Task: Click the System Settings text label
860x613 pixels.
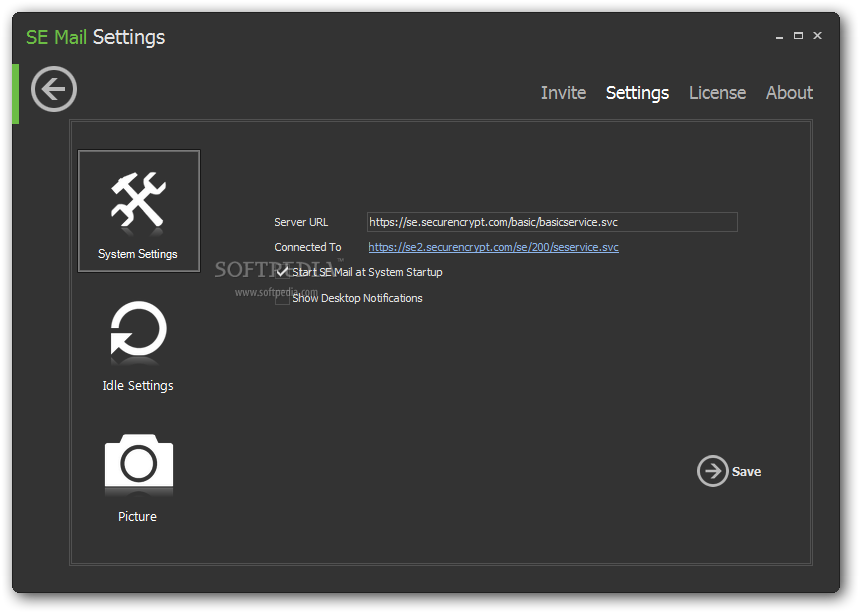Action: click(138, 254)
